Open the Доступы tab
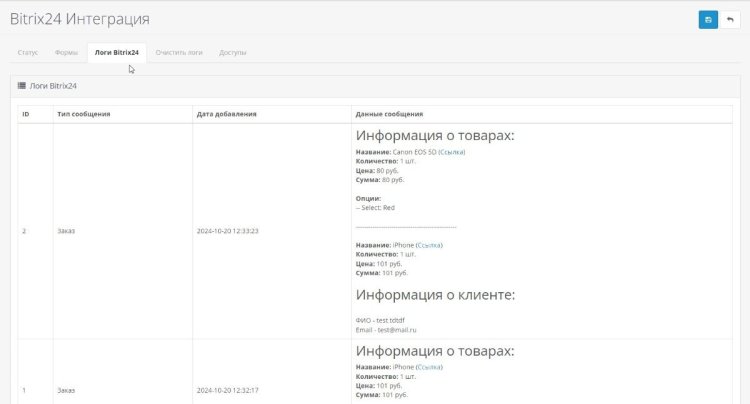Viewport: 750px width, 404px height. 233,52
